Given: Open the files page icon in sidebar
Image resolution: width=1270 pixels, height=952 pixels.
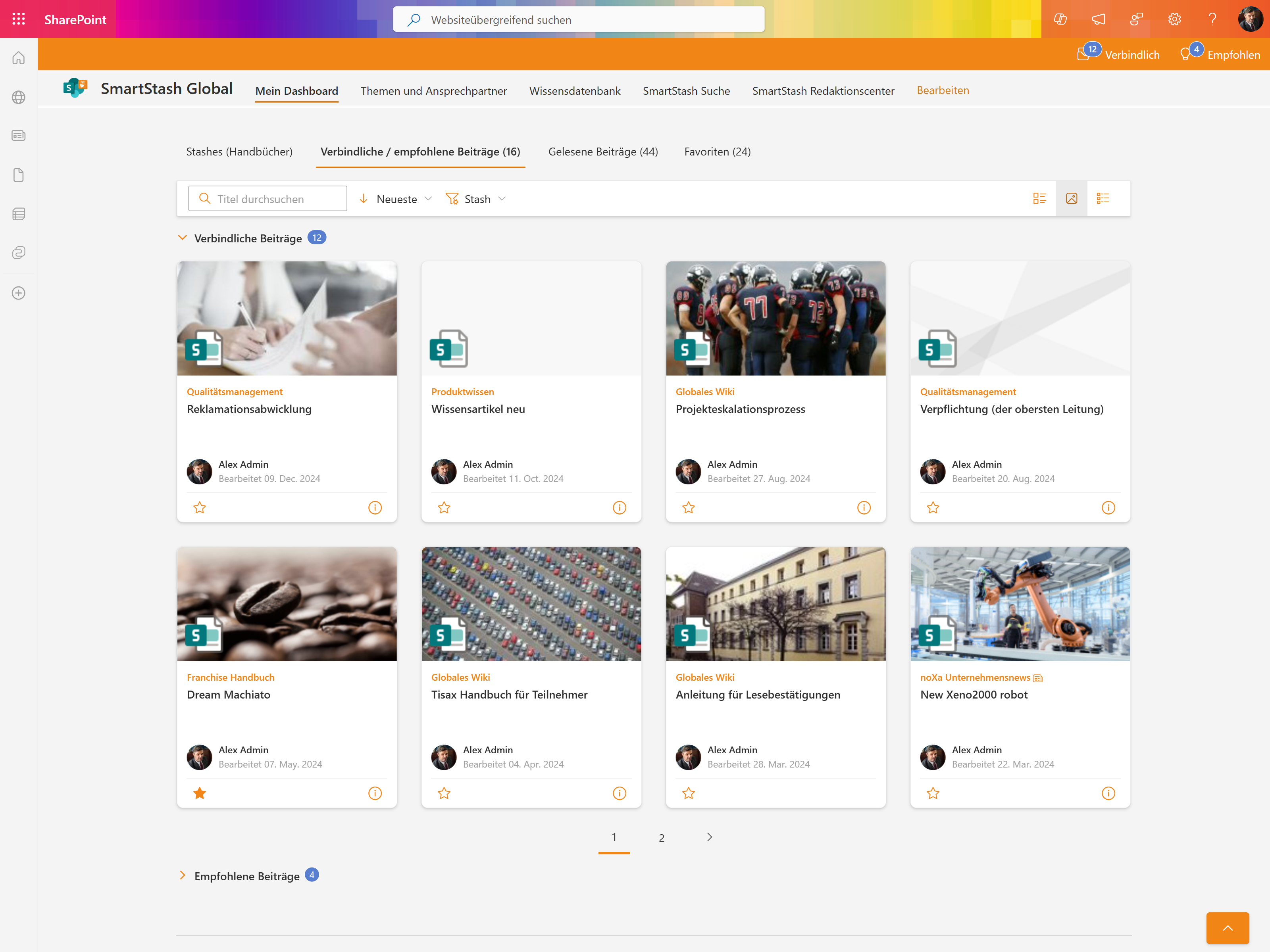Looking at the screenshot, I should [x=19, y=175].
